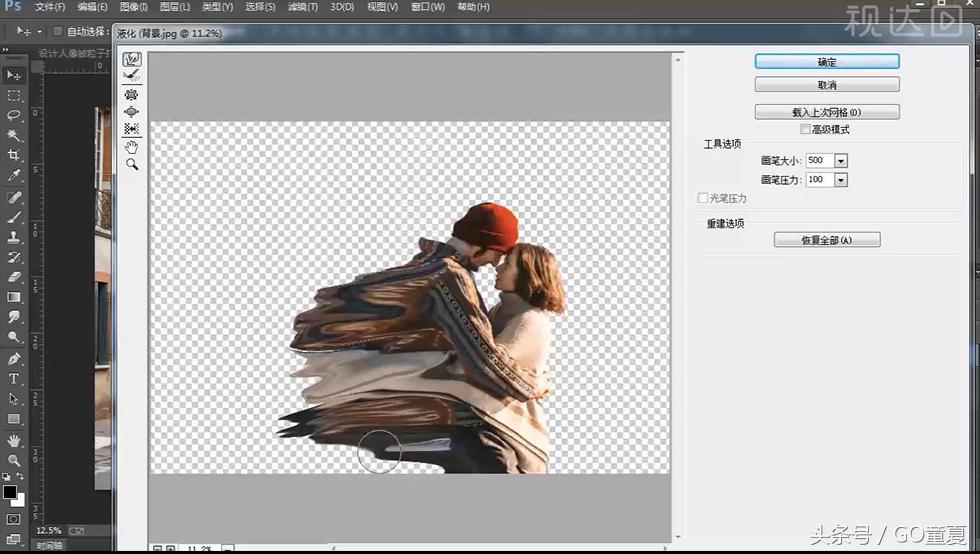Check the 自动选择 option checkbox
The width and height of the screenshot is (980, 554).
pyautogui.click(x=57, y=32)
